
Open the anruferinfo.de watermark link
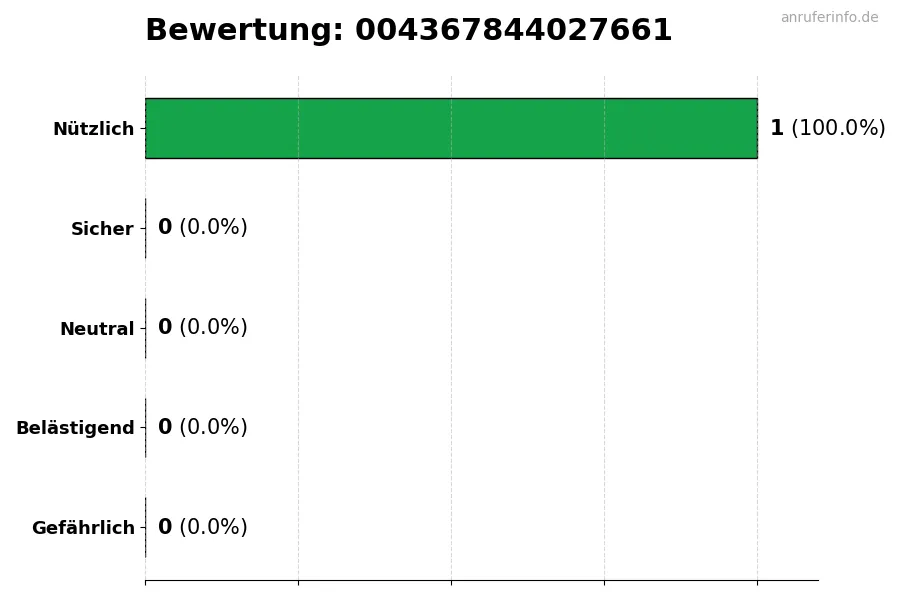829,17
